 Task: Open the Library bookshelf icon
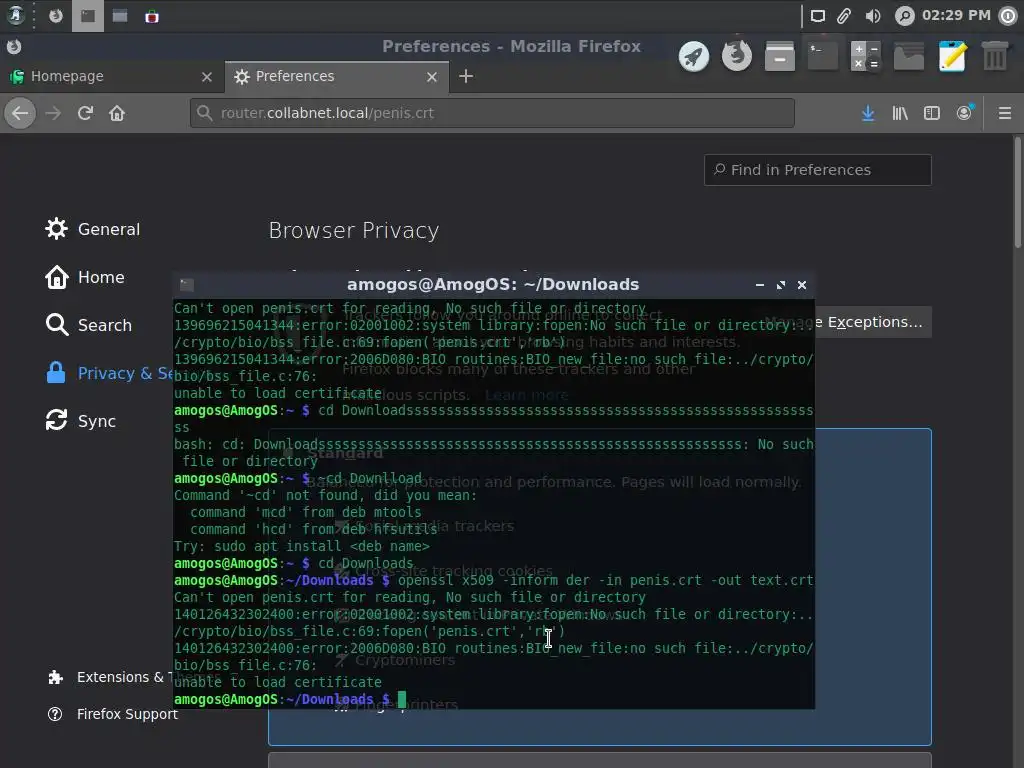point(900,113)
